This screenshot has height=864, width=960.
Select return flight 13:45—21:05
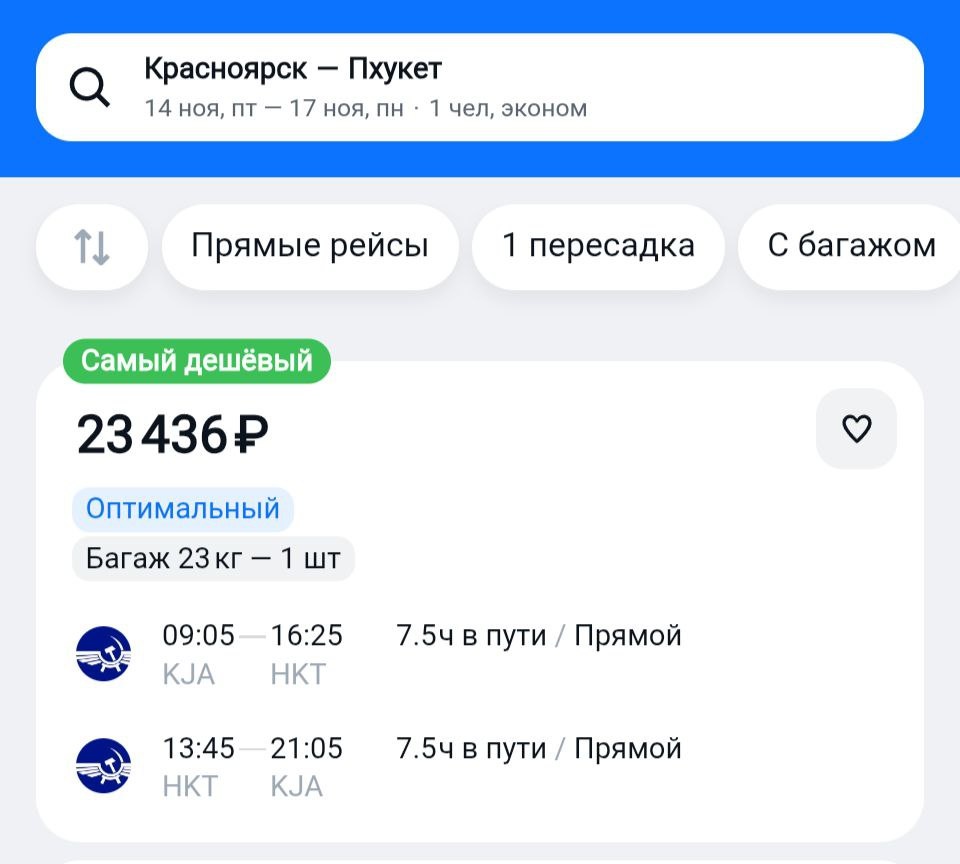[x=252, y=749]
